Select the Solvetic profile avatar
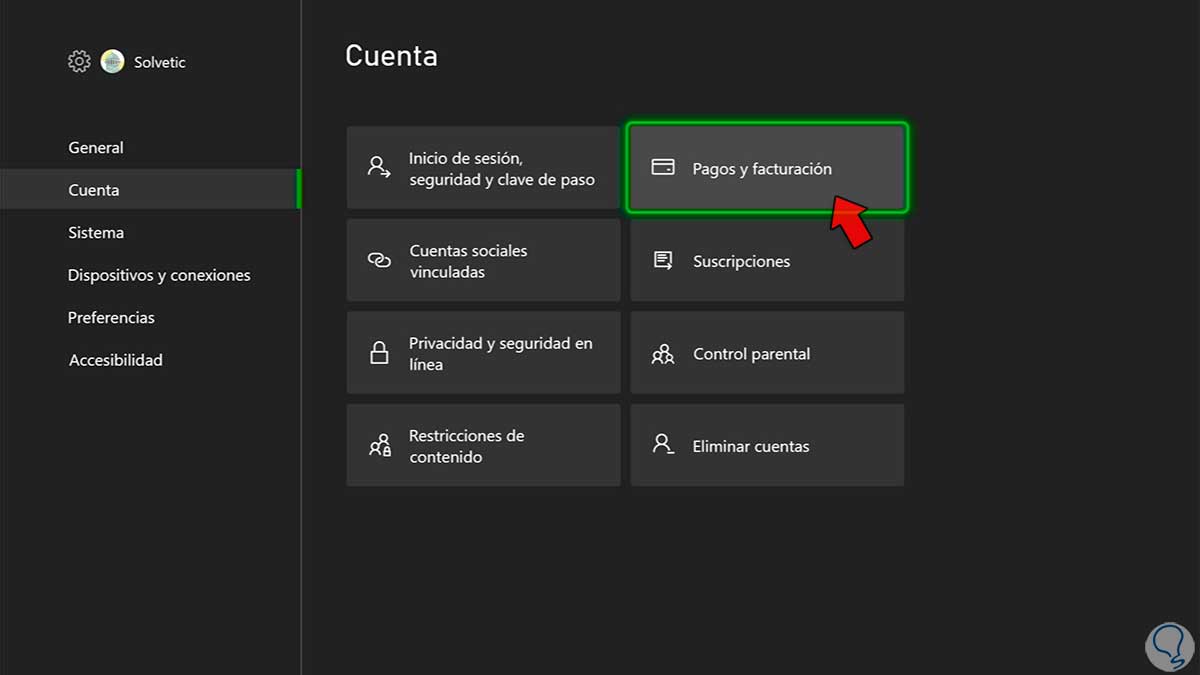This screenshot has width=1200, height=675. point(112,62)
